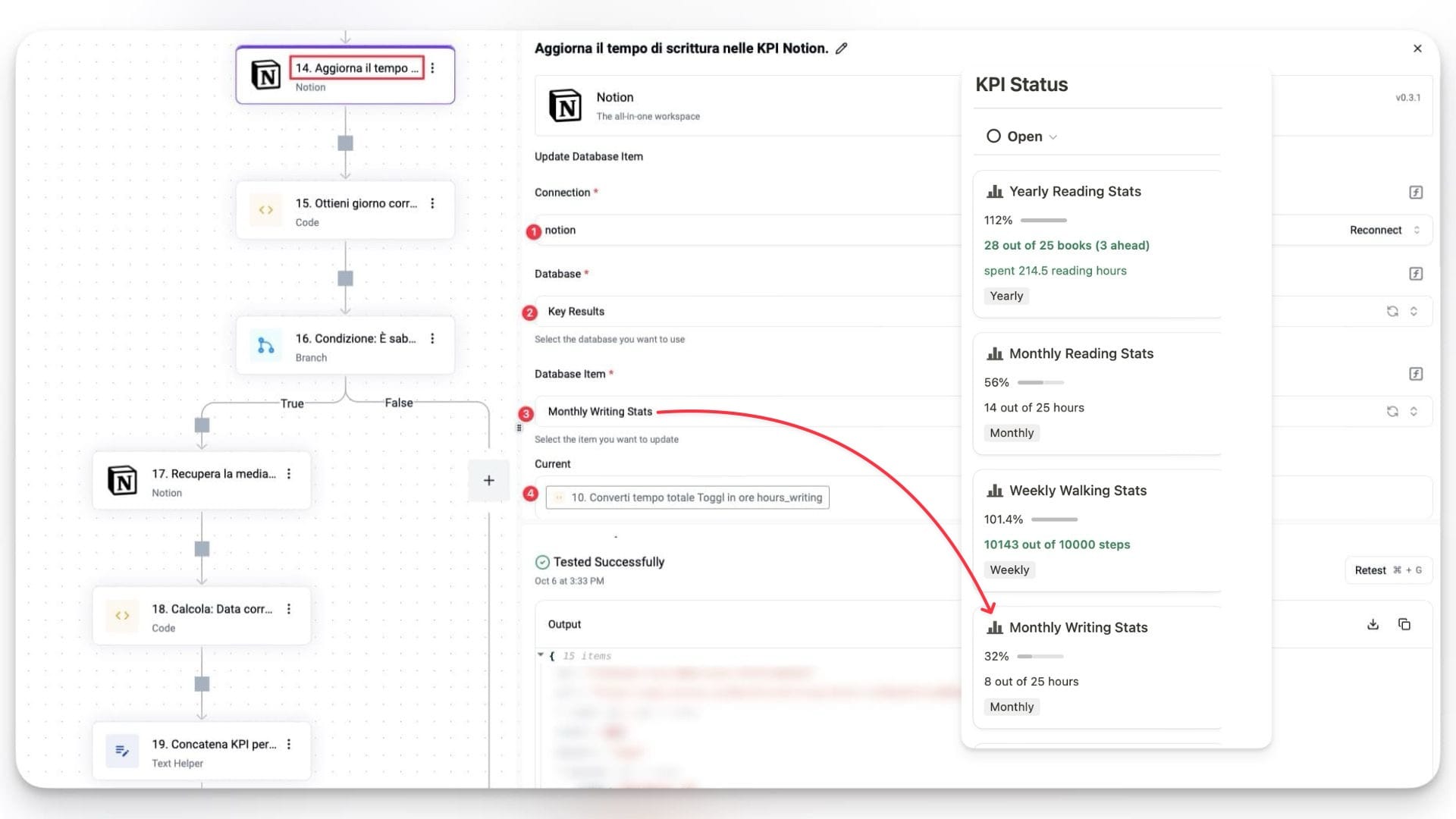
Task: Click the chart icon of Weekly Walking Stats
Action: 994,491
